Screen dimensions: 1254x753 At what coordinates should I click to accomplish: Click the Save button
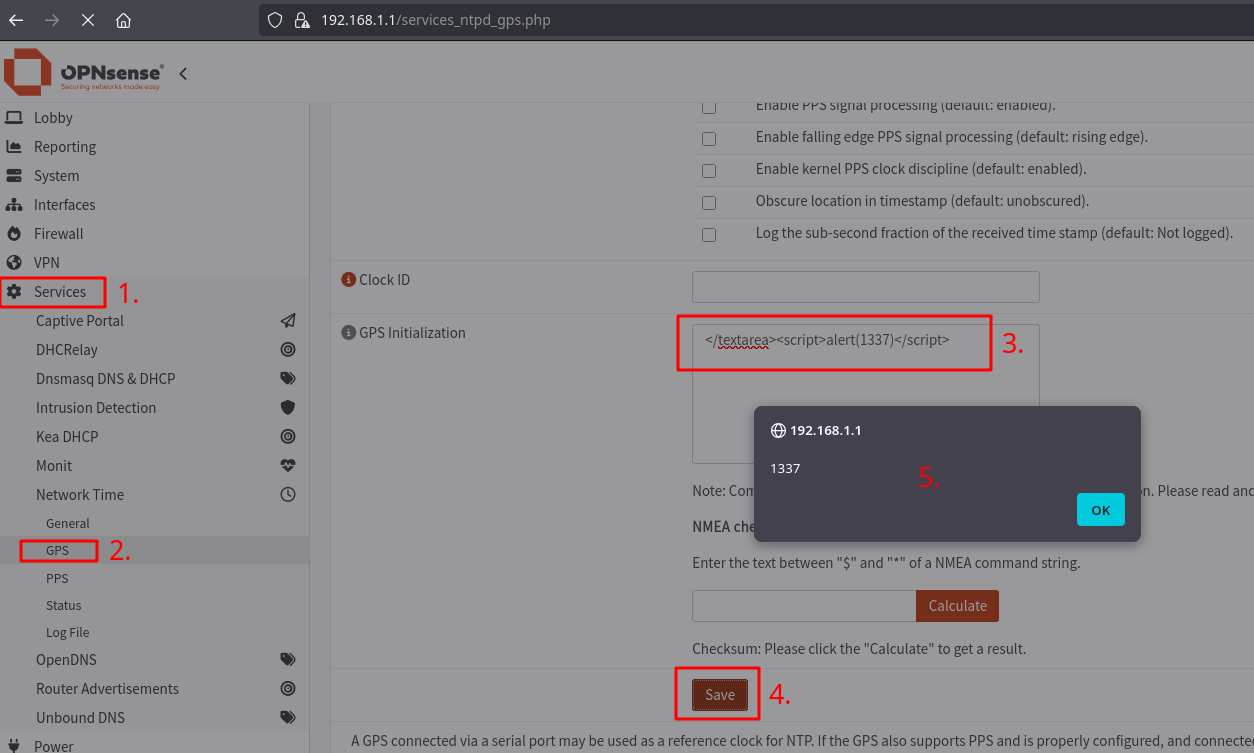coord(720,695)
